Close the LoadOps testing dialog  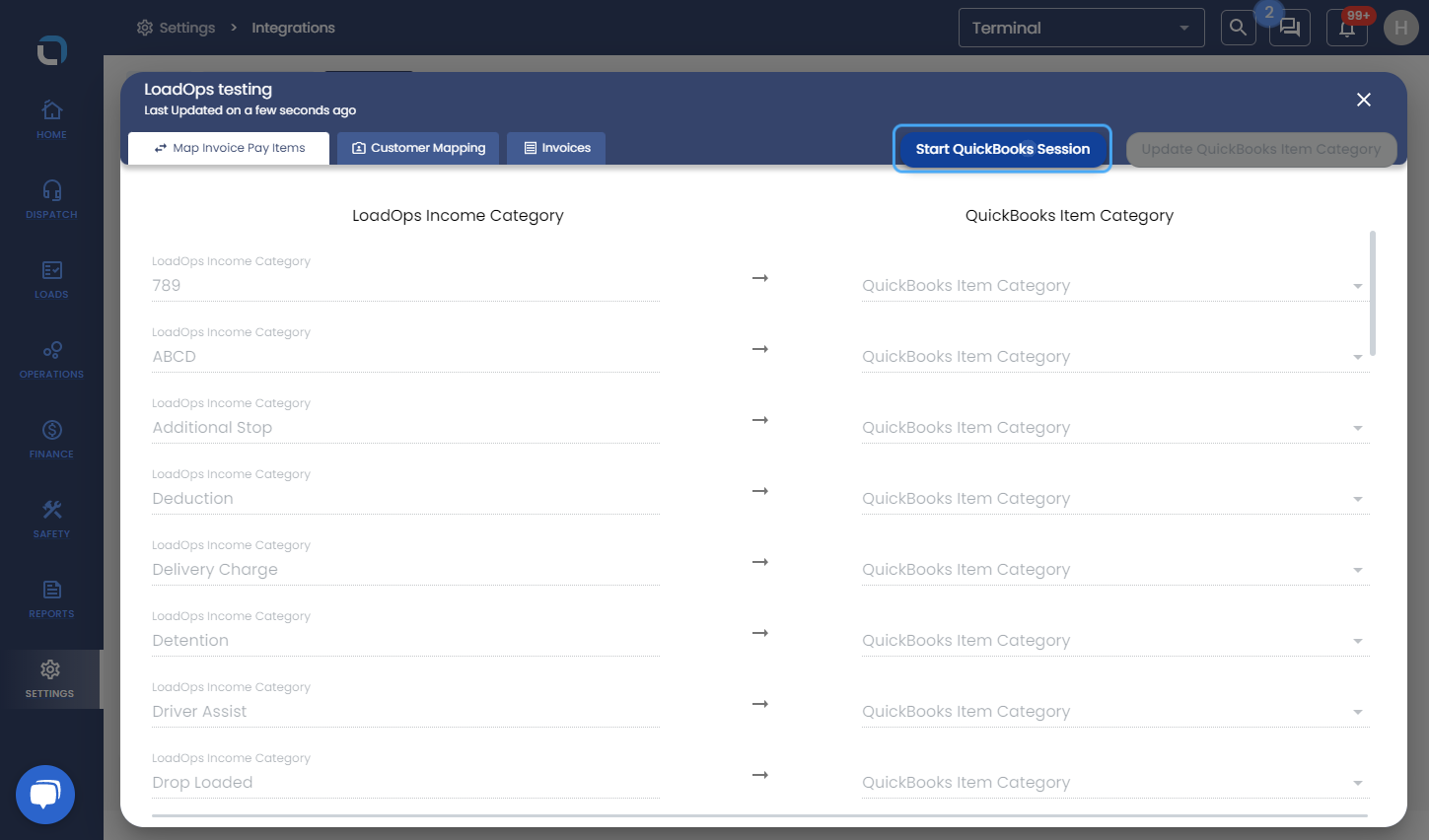pyautogui.click(x=1364, y=100)
